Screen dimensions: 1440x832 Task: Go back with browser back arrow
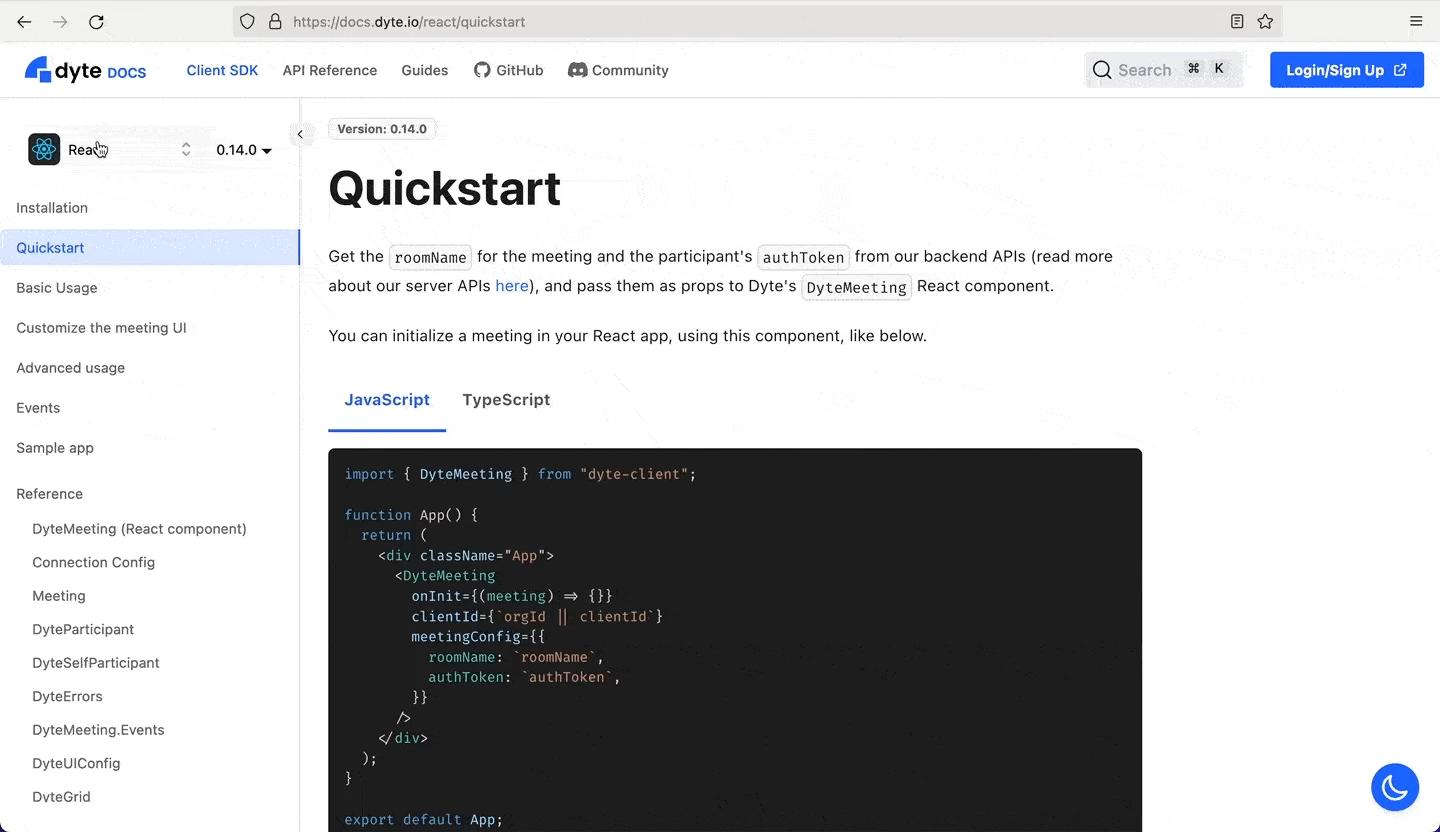(24, 21)
